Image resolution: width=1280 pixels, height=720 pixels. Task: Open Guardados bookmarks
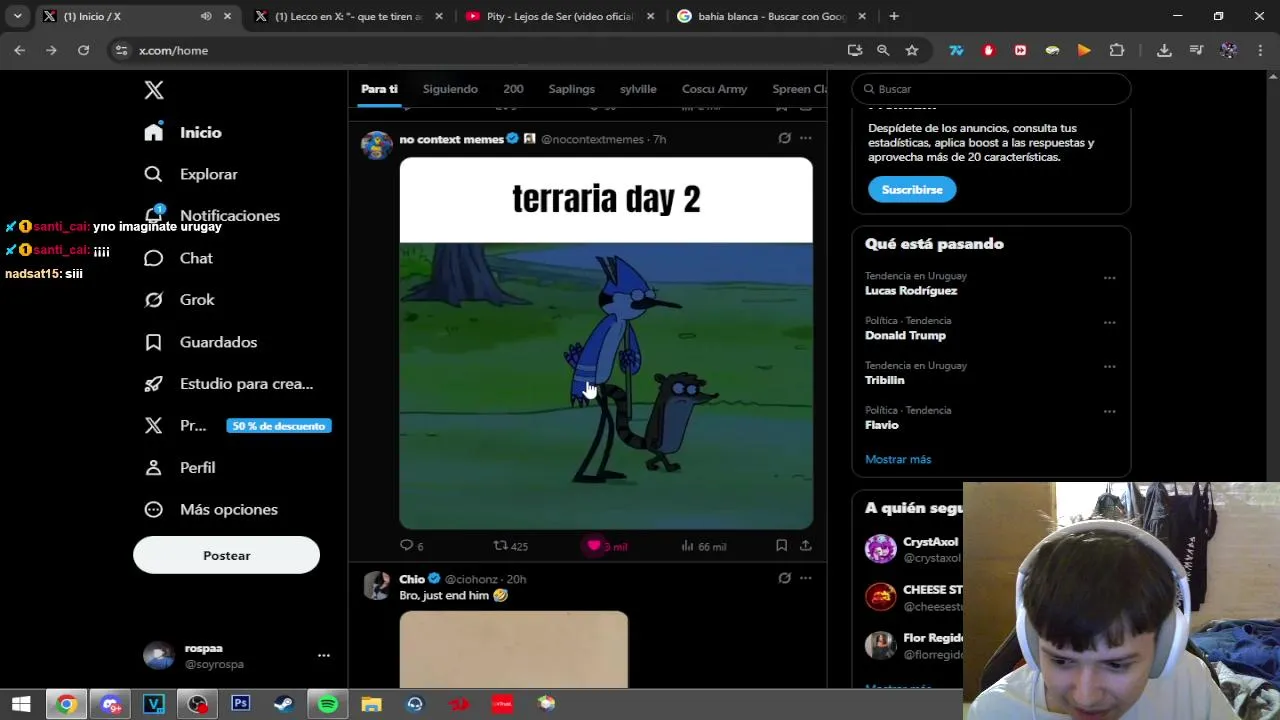coord(201,342)
